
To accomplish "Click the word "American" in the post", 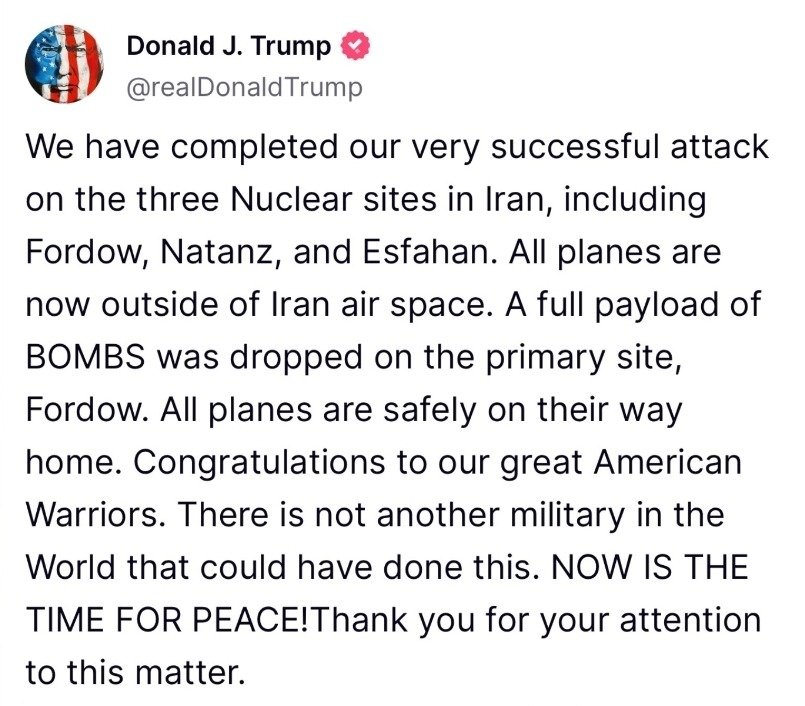I will pyautogui.click(x=668, y=462).
